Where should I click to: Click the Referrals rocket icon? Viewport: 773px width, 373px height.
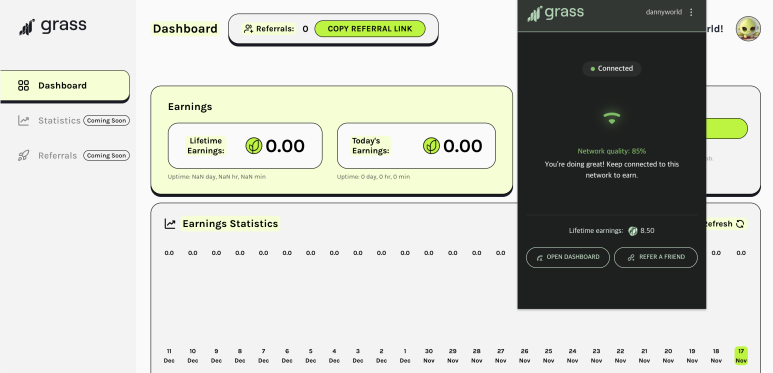pos(23,156)
